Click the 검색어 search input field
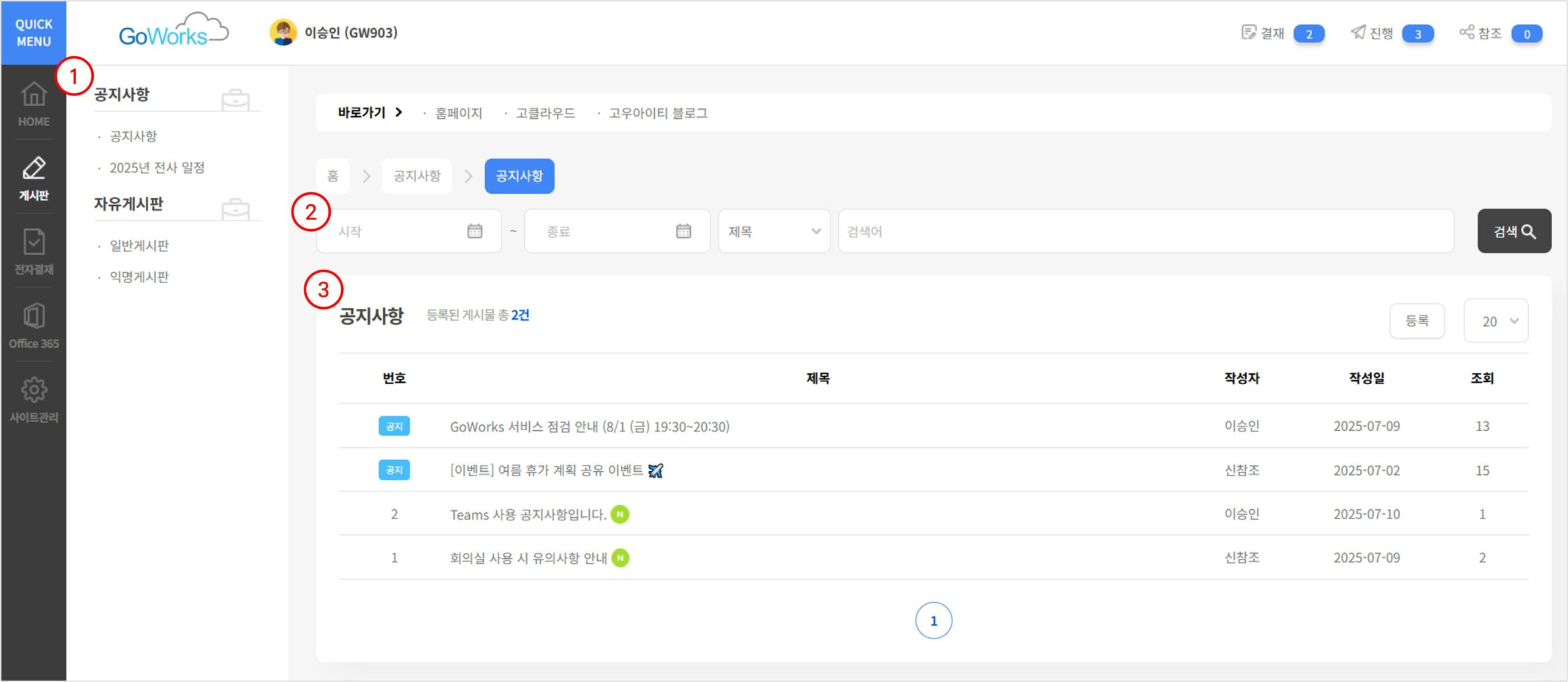The image size is (1568, 682). [x=1145, y=231]
